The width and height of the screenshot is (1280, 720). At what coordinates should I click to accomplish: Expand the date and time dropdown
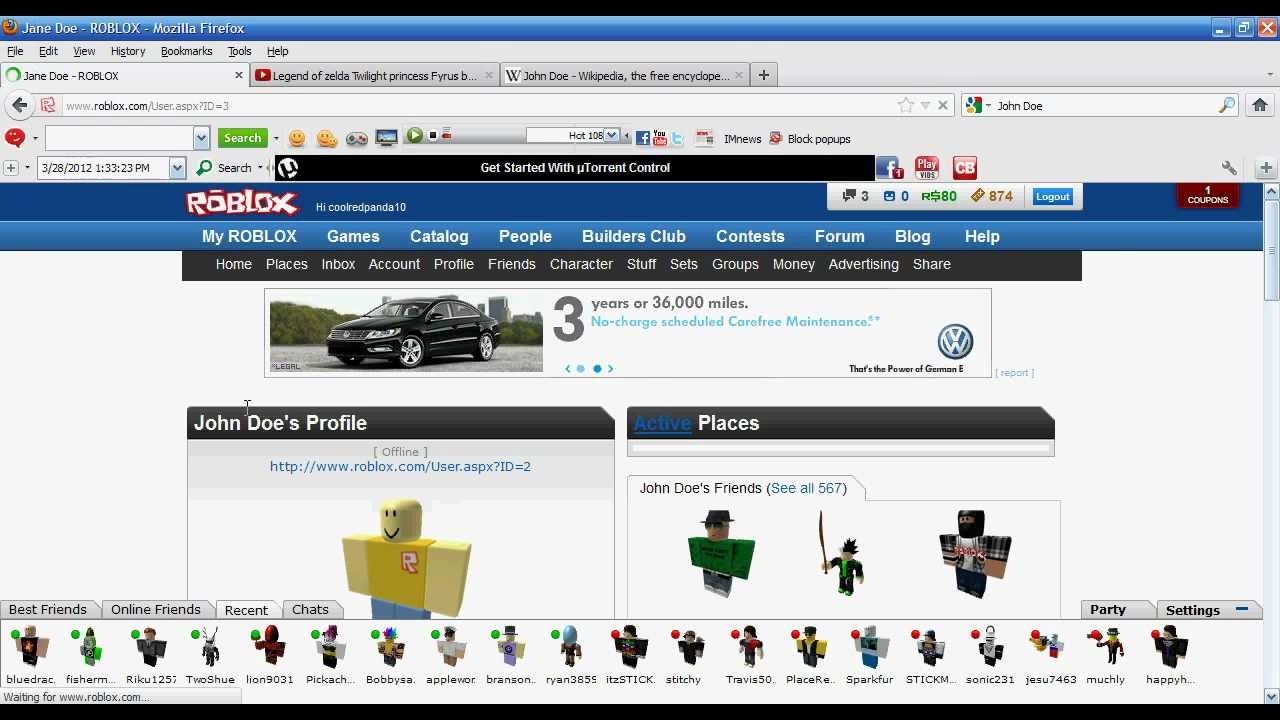click(177, 168)
